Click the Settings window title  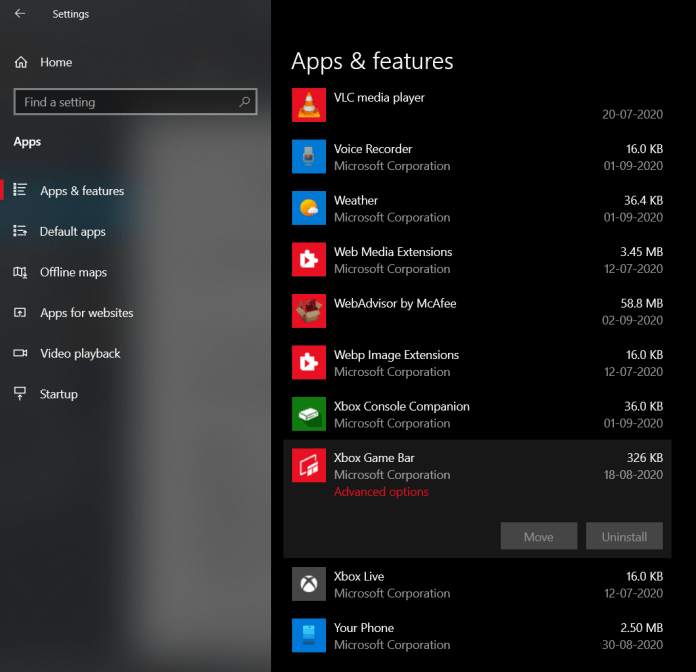coord(71,14)
